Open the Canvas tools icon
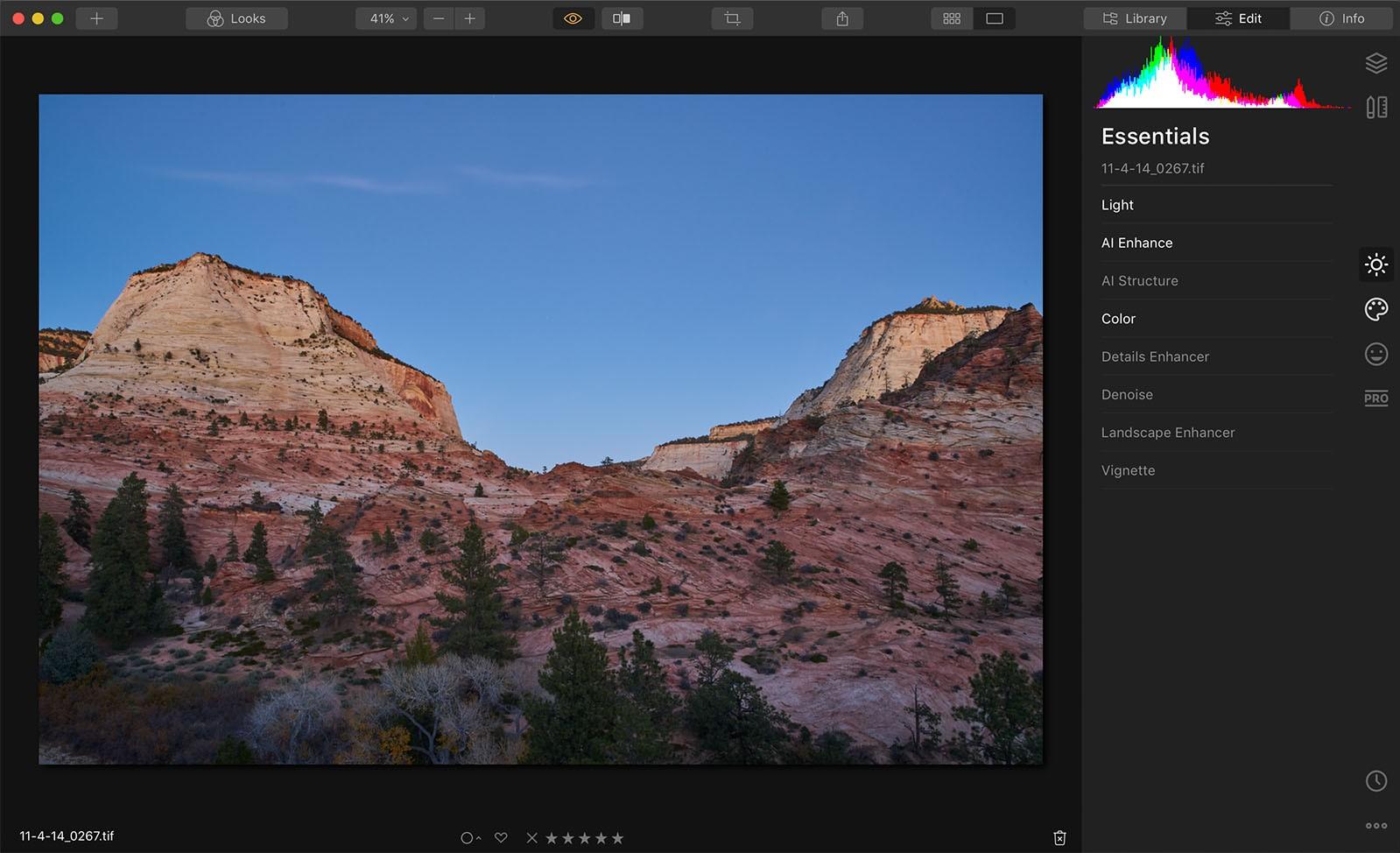This screenshot has height=853, width=1400. 1375,108
